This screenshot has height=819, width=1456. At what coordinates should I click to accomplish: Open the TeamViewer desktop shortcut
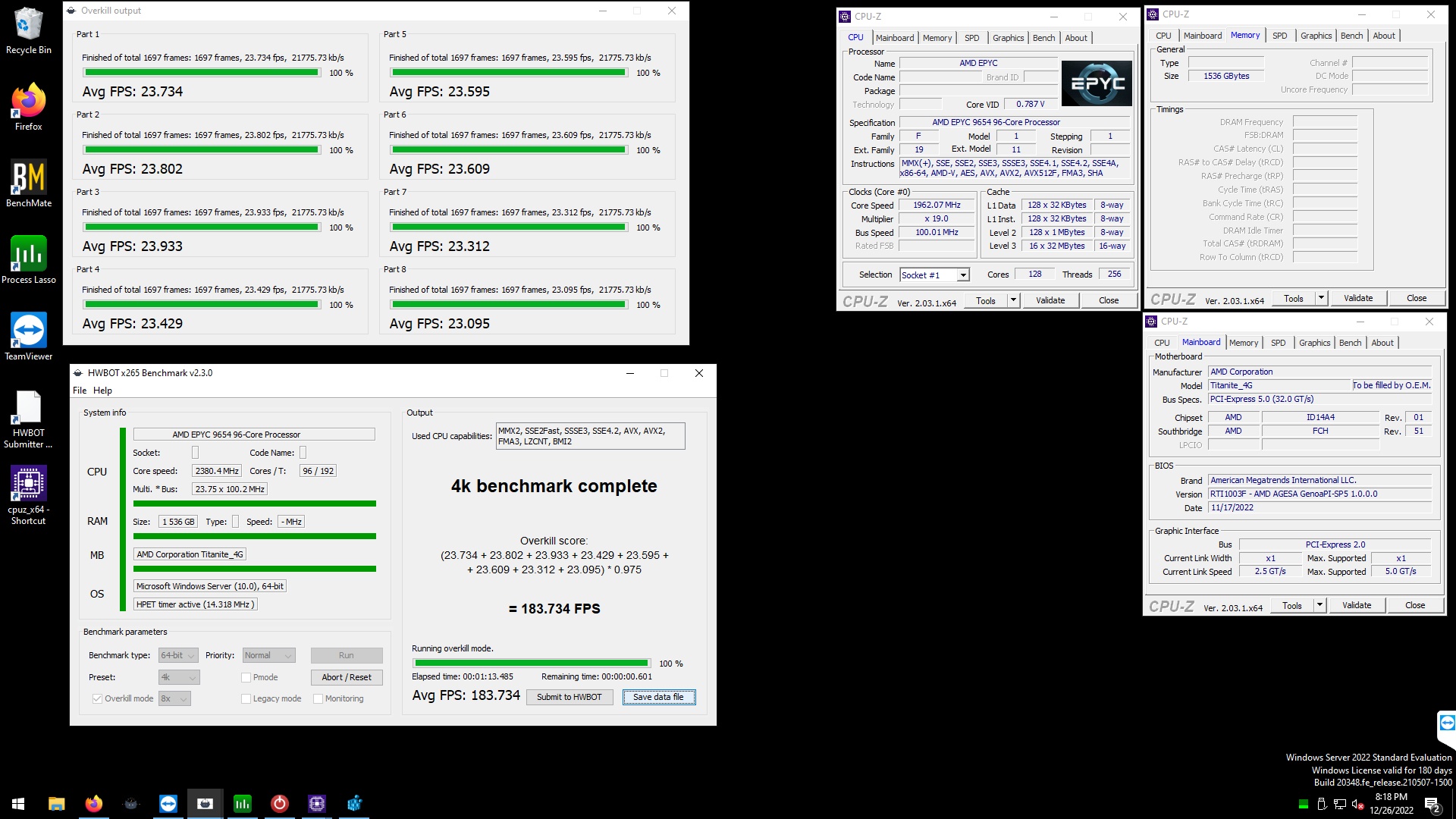click(x=28, y=337)
